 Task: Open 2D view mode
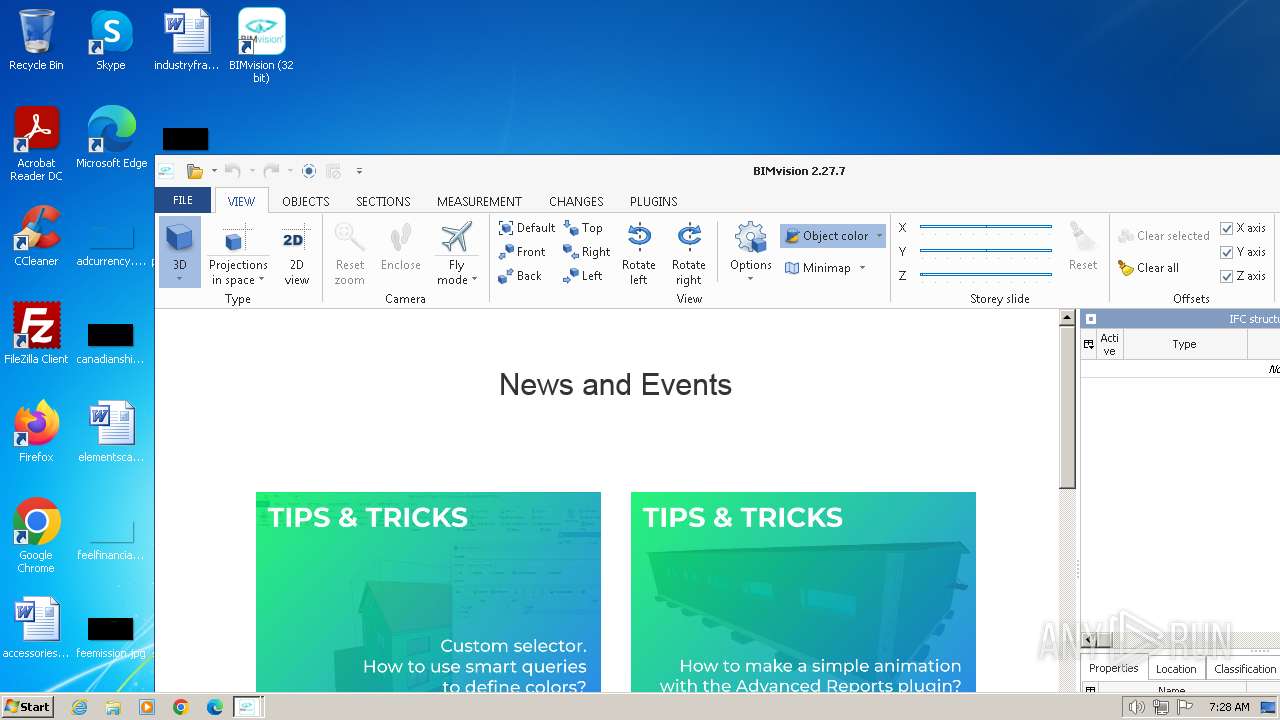(296, 254)
